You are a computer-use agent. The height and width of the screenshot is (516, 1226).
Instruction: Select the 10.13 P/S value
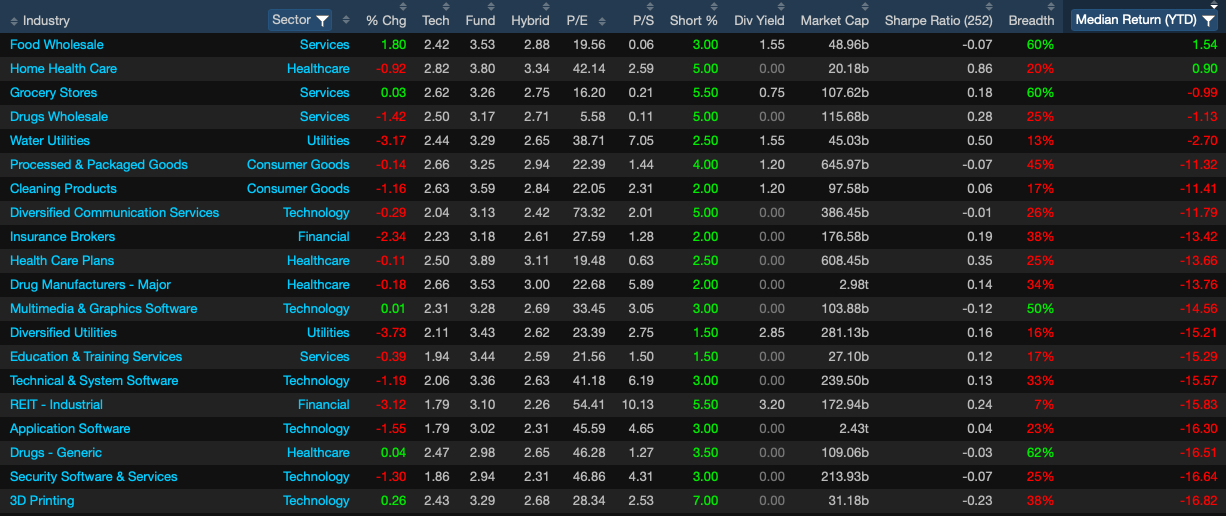pos(637,405)
